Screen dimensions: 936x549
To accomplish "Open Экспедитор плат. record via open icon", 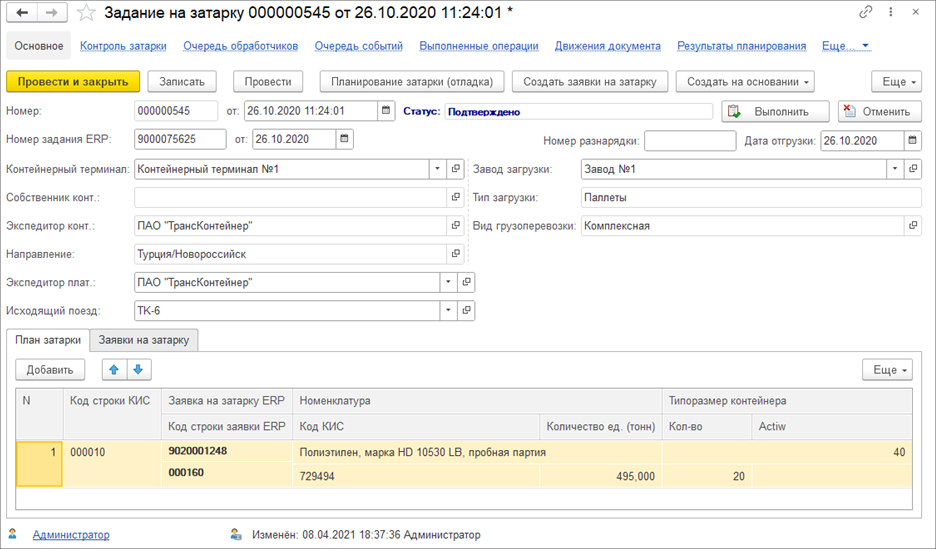I will coord(466,282).
